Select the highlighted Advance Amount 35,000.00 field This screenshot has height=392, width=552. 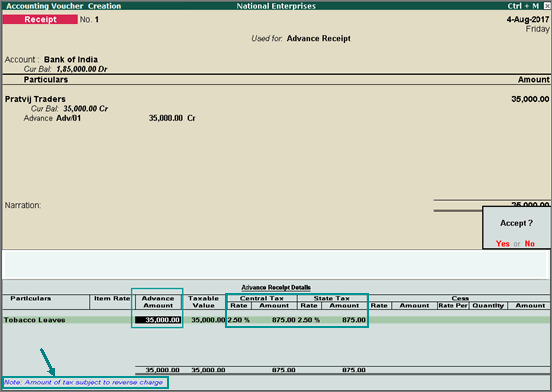coord(158,320)
